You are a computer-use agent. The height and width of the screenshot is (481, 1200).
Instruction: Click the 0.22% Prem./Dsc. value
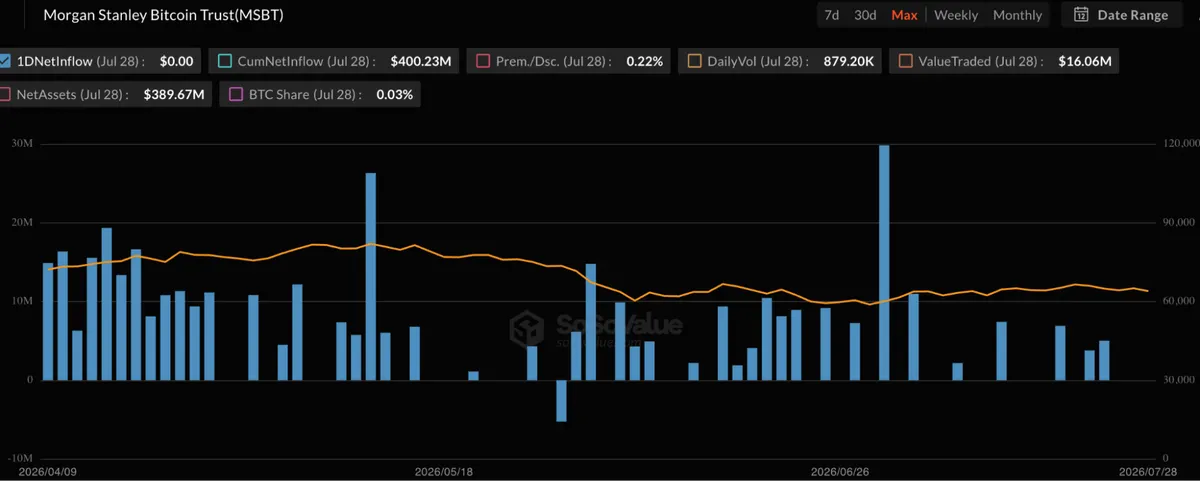point(644,61)
